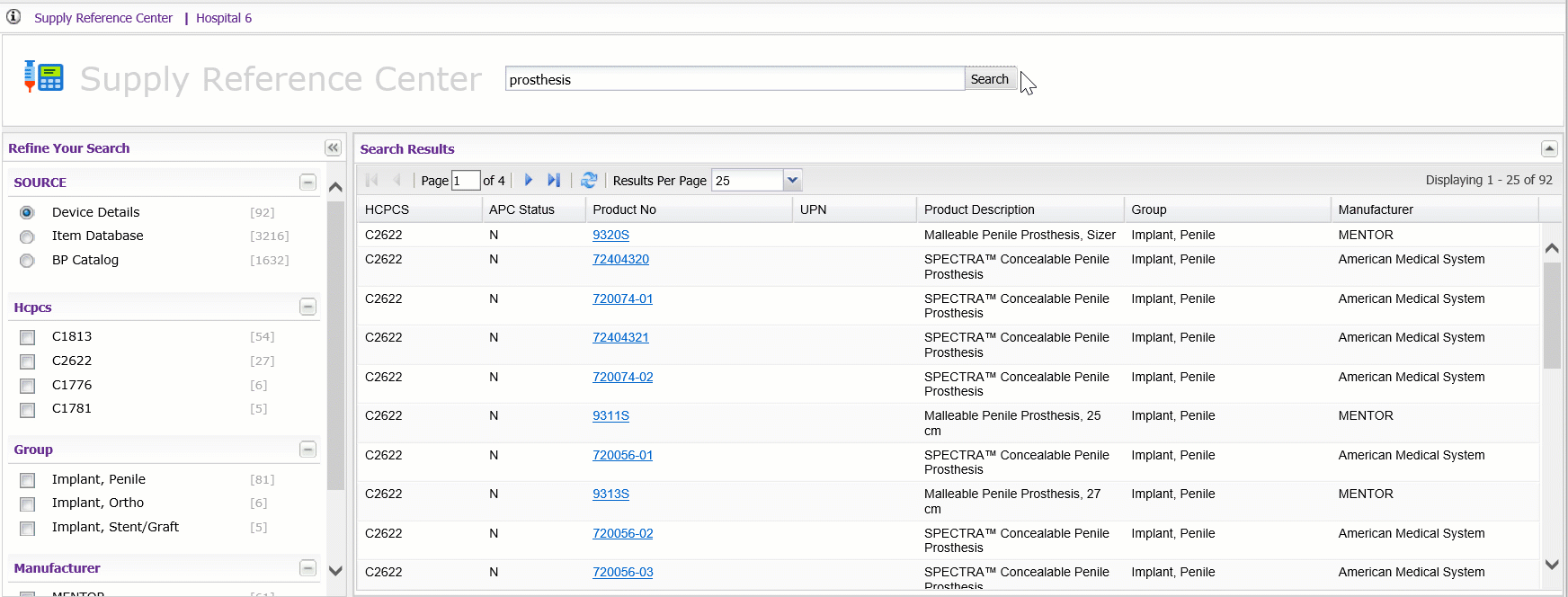Click the prosthesis search input field

(x=734, y=79)
